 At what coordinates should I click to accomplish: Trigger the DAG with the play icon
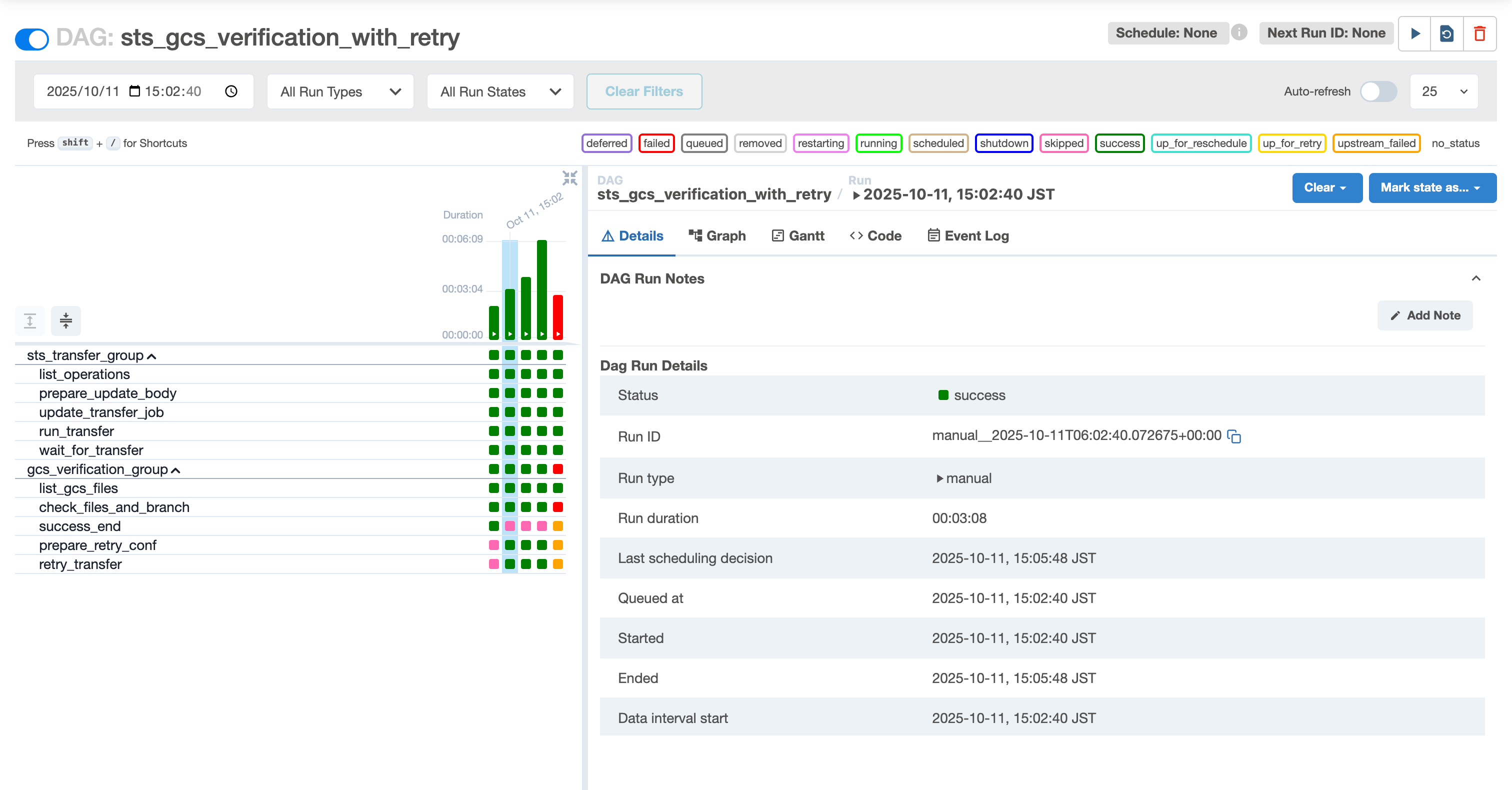1415,33
